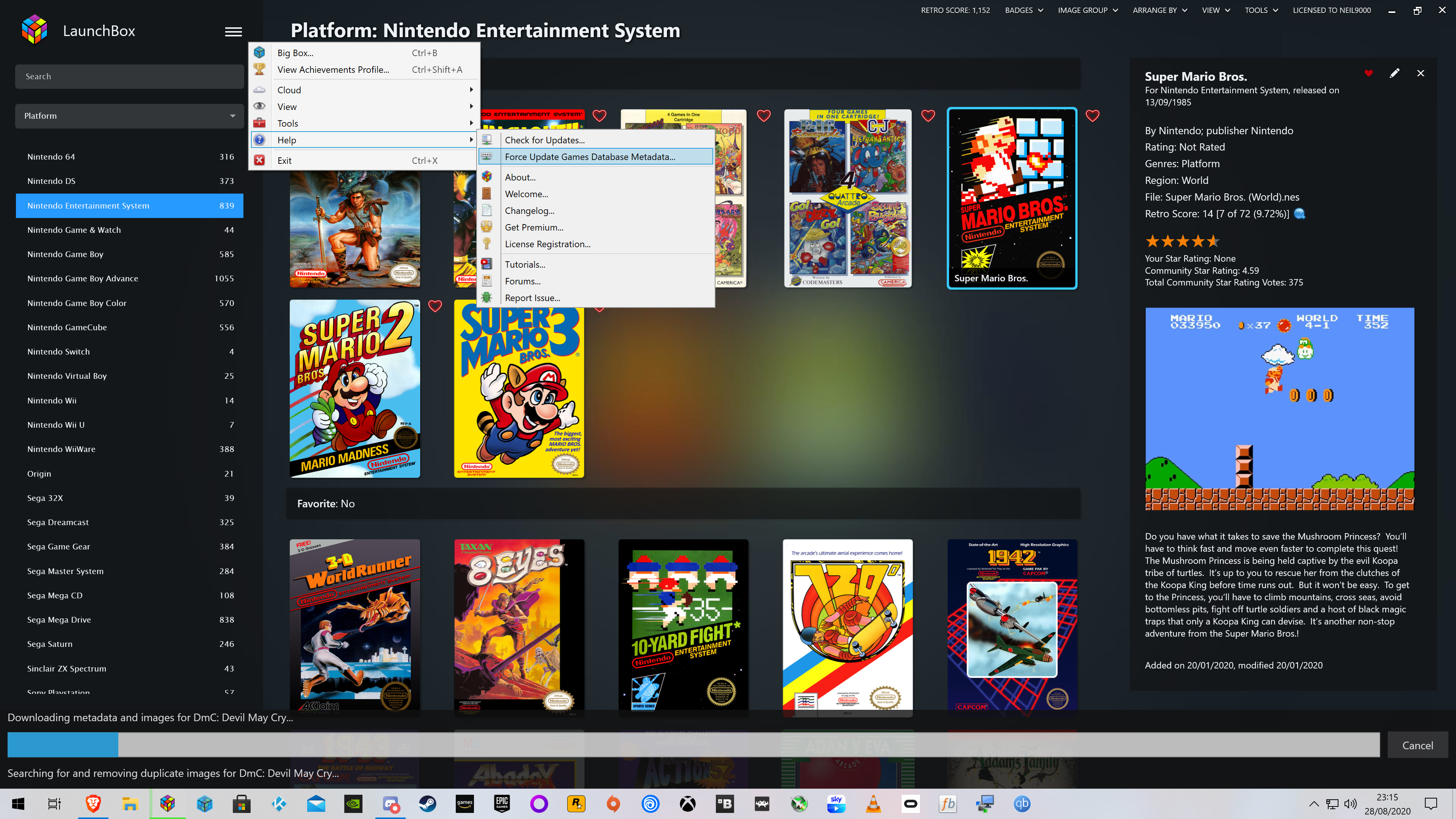Click the key icon beside License Registration
This screenshot has height=819, width=1456.
click(x=486, y=243)
